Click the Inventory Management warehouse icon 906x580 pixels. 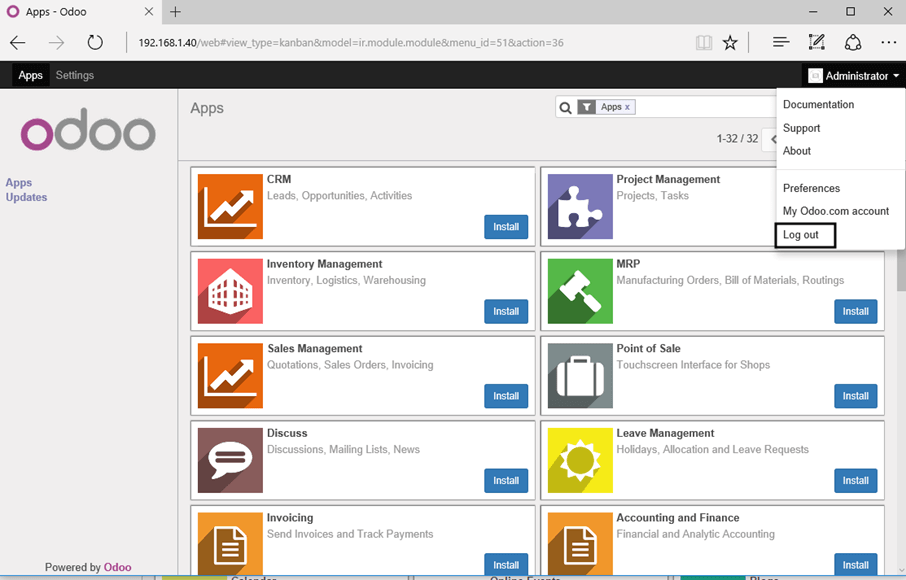230,291
